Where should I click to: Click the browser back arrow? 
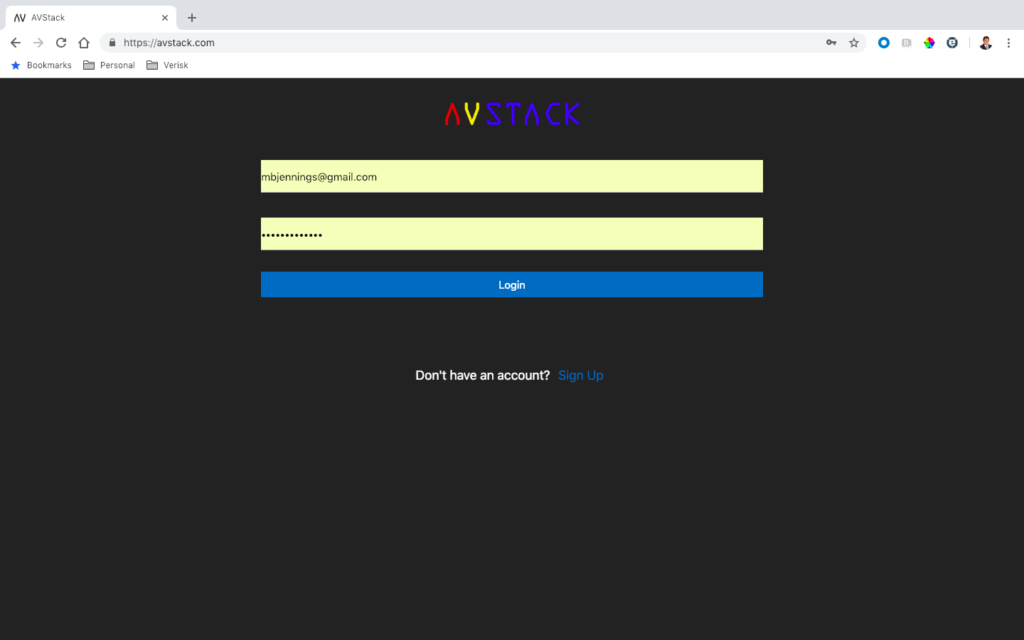pyautogui.click(x=16, y=42)
